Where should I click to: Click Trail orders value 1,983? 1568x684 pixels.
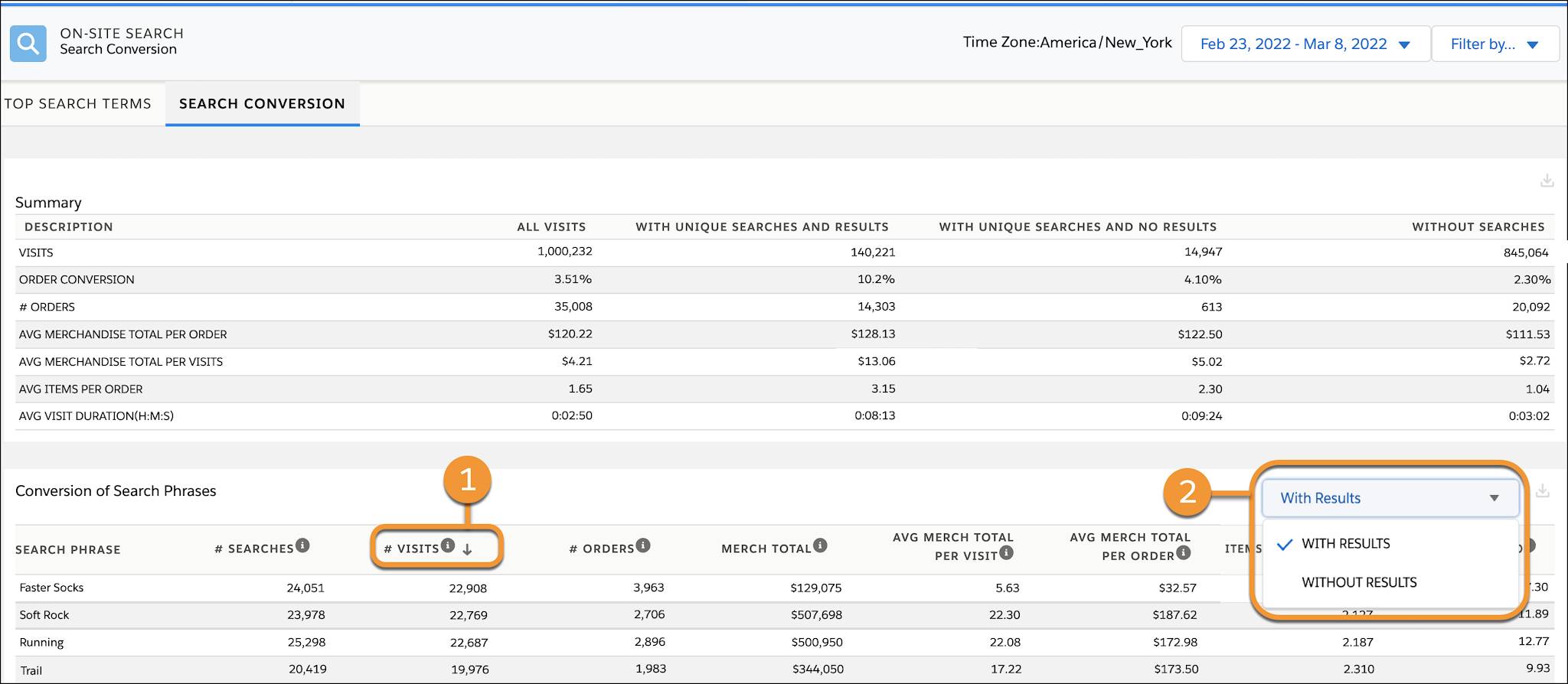click(651, 669)
